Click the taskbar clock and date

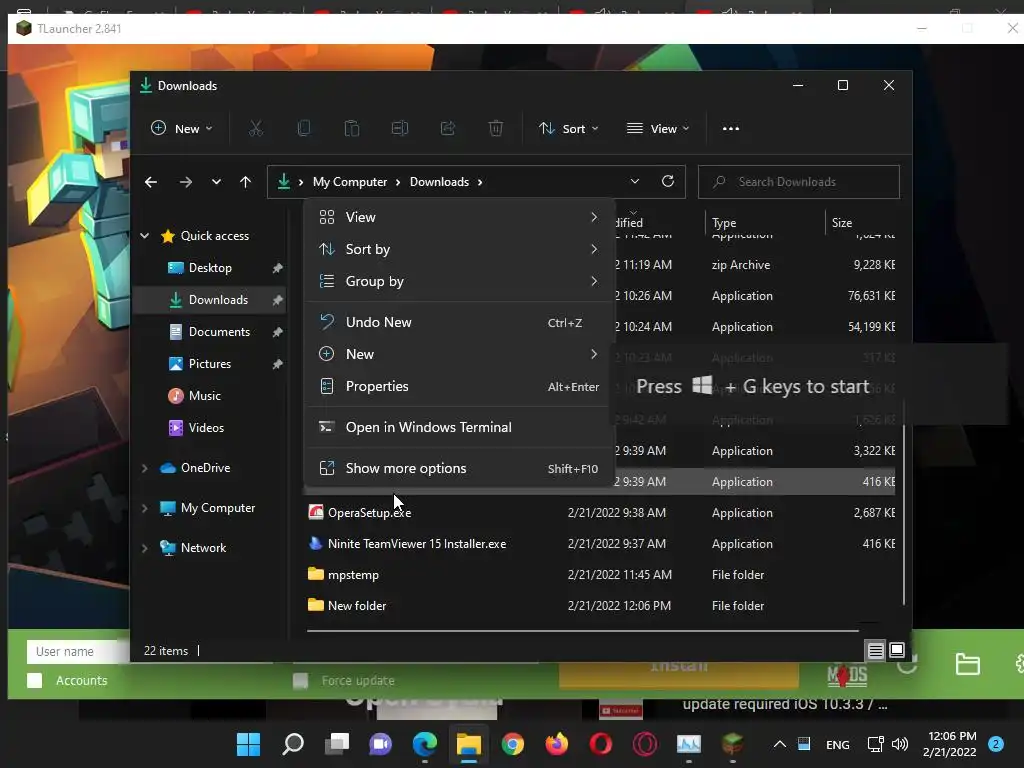[x=950, y=744]
